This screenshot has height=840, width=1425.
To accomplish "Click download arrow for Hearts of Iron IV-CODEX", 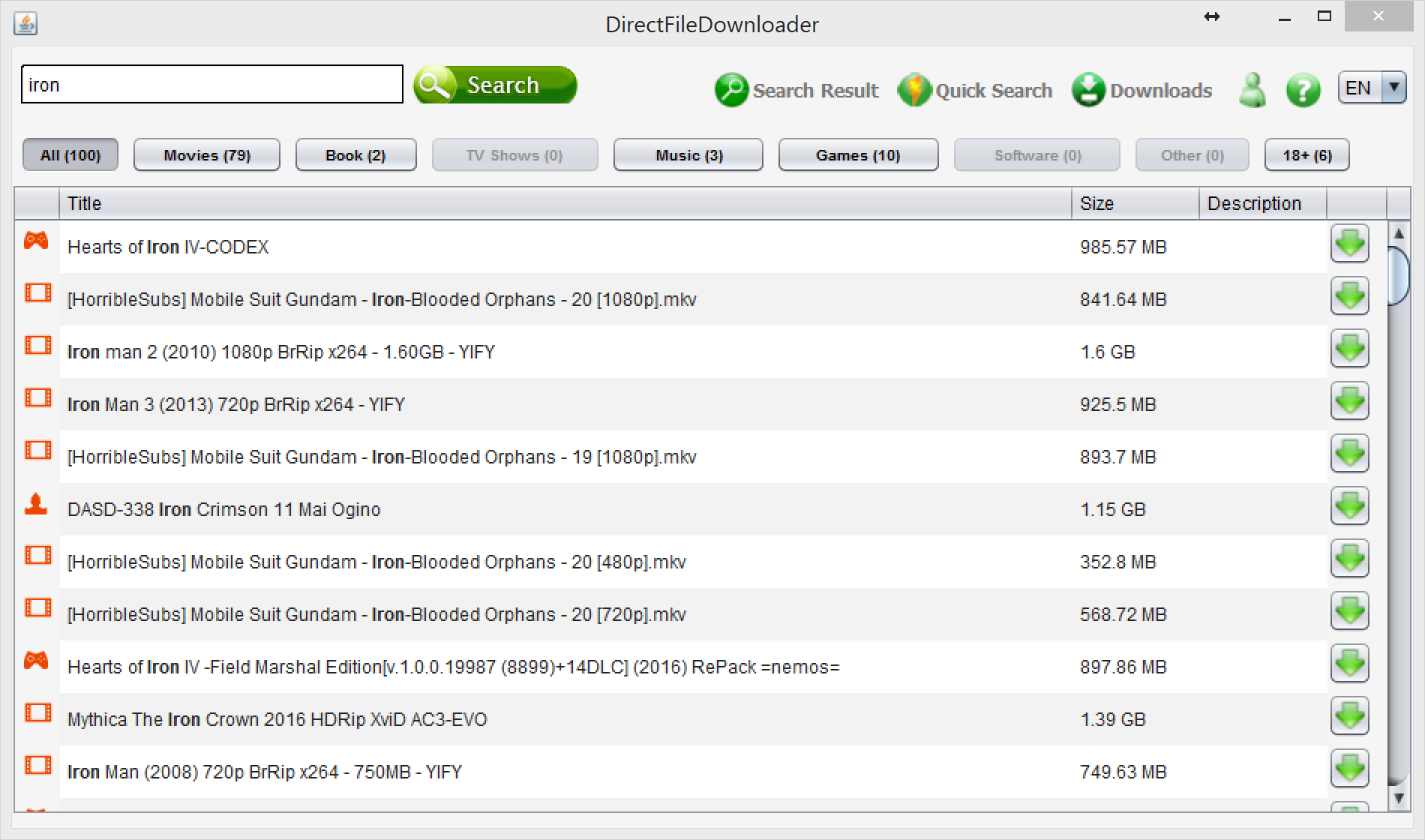I will coord(1350,244).
